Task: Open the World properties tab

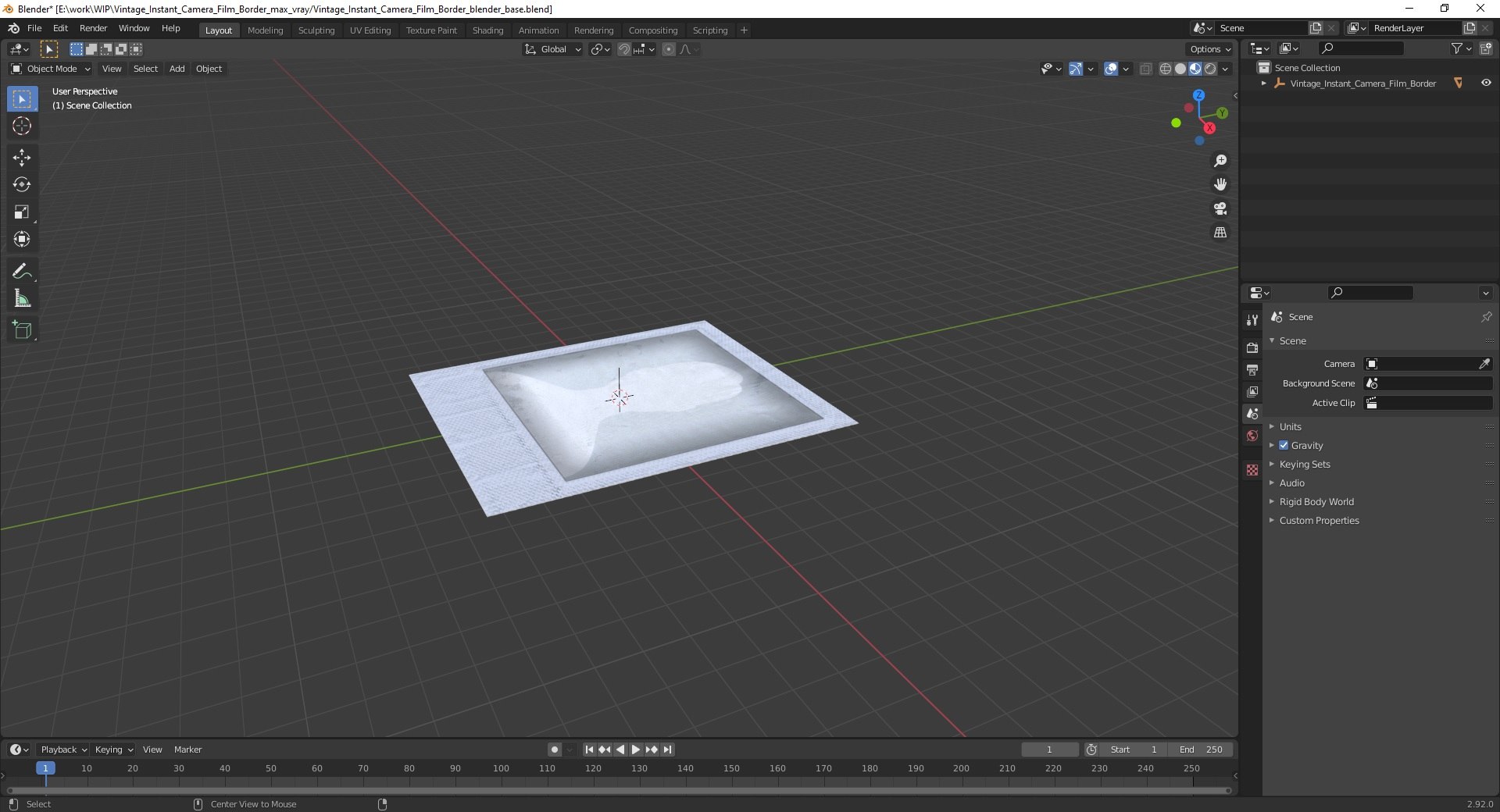Action: pos(1252,436)
